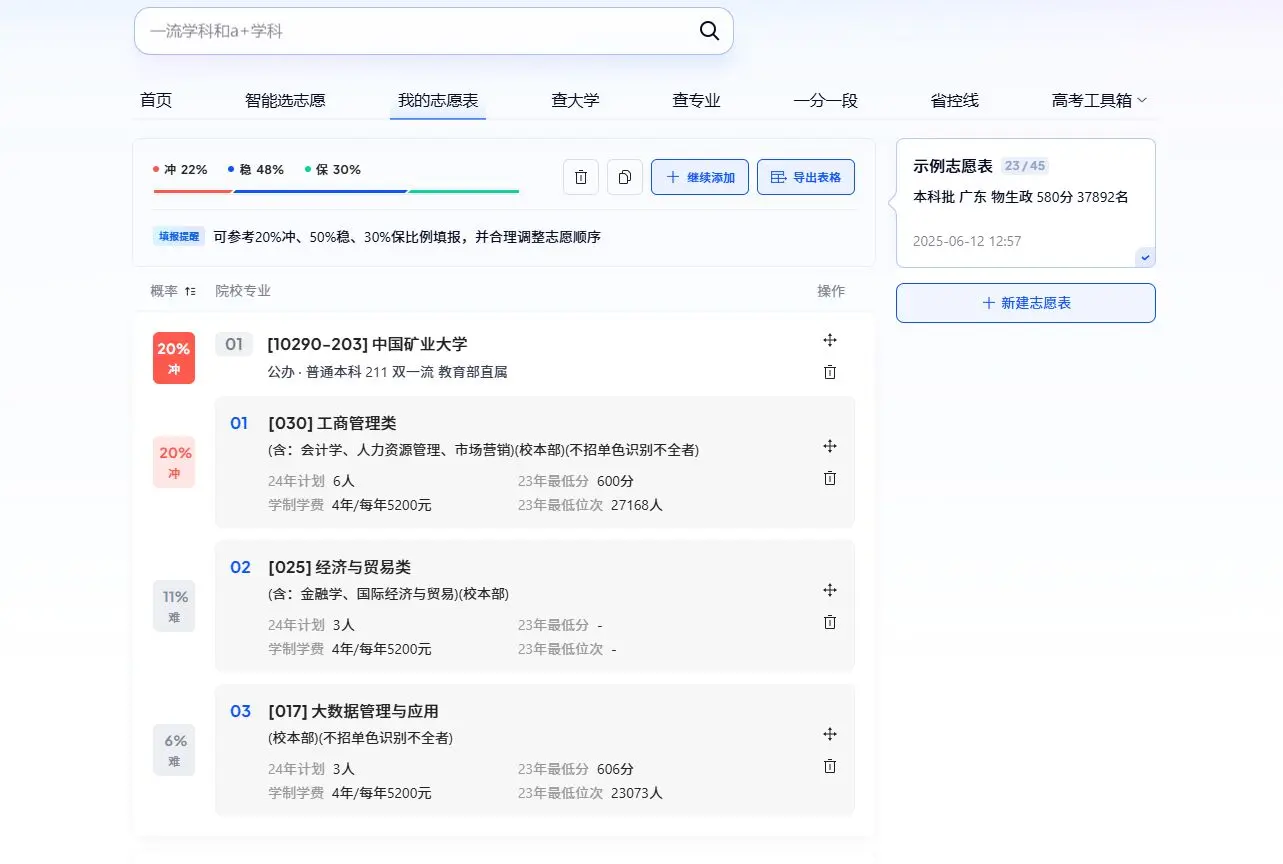Click the search magnifier icon
The image size is (1283, 864).
click(x=709, y=31)
